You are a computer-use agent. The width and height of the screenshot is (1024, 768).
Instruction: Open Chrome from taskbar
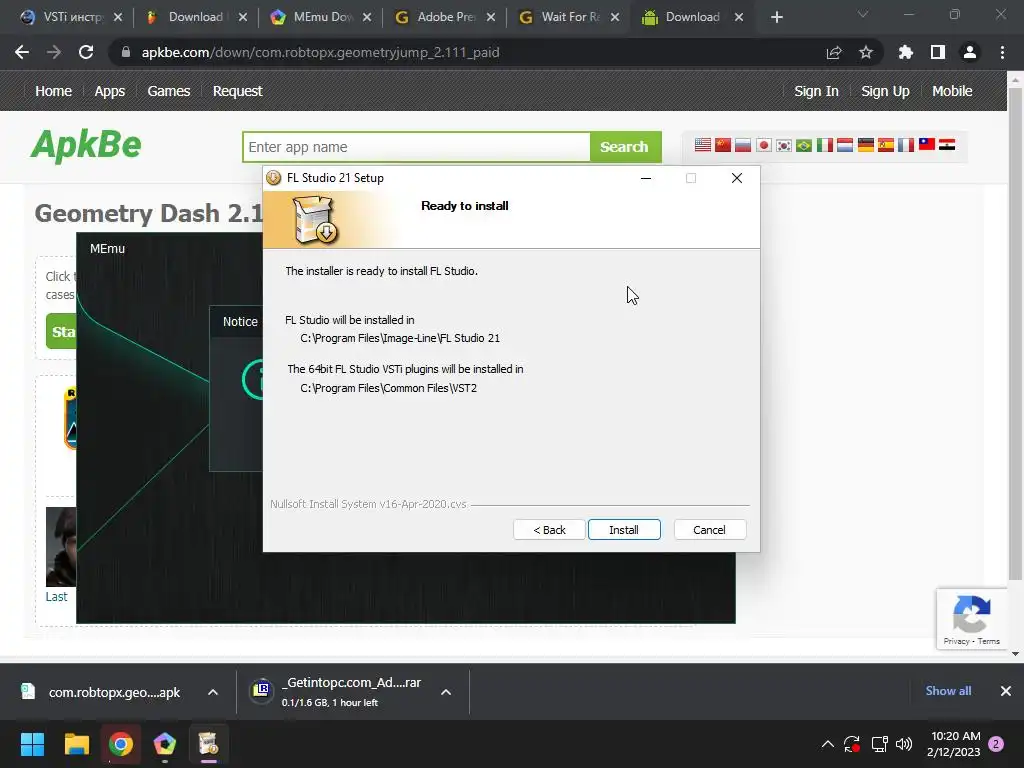[x=121, y=744]
